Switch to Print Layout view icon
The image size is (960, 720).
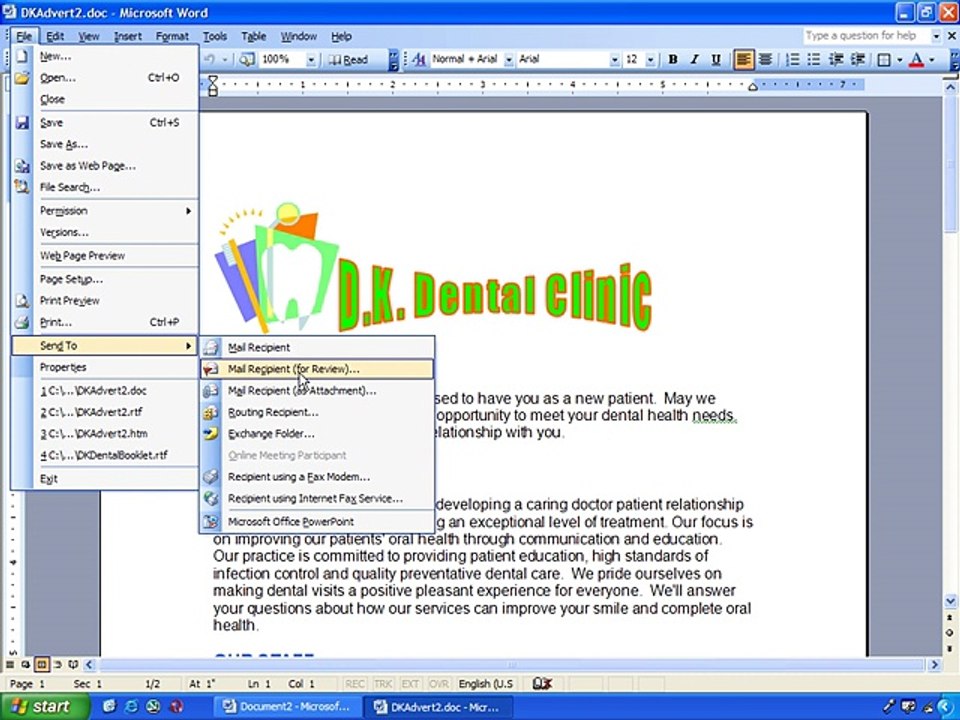41,664
